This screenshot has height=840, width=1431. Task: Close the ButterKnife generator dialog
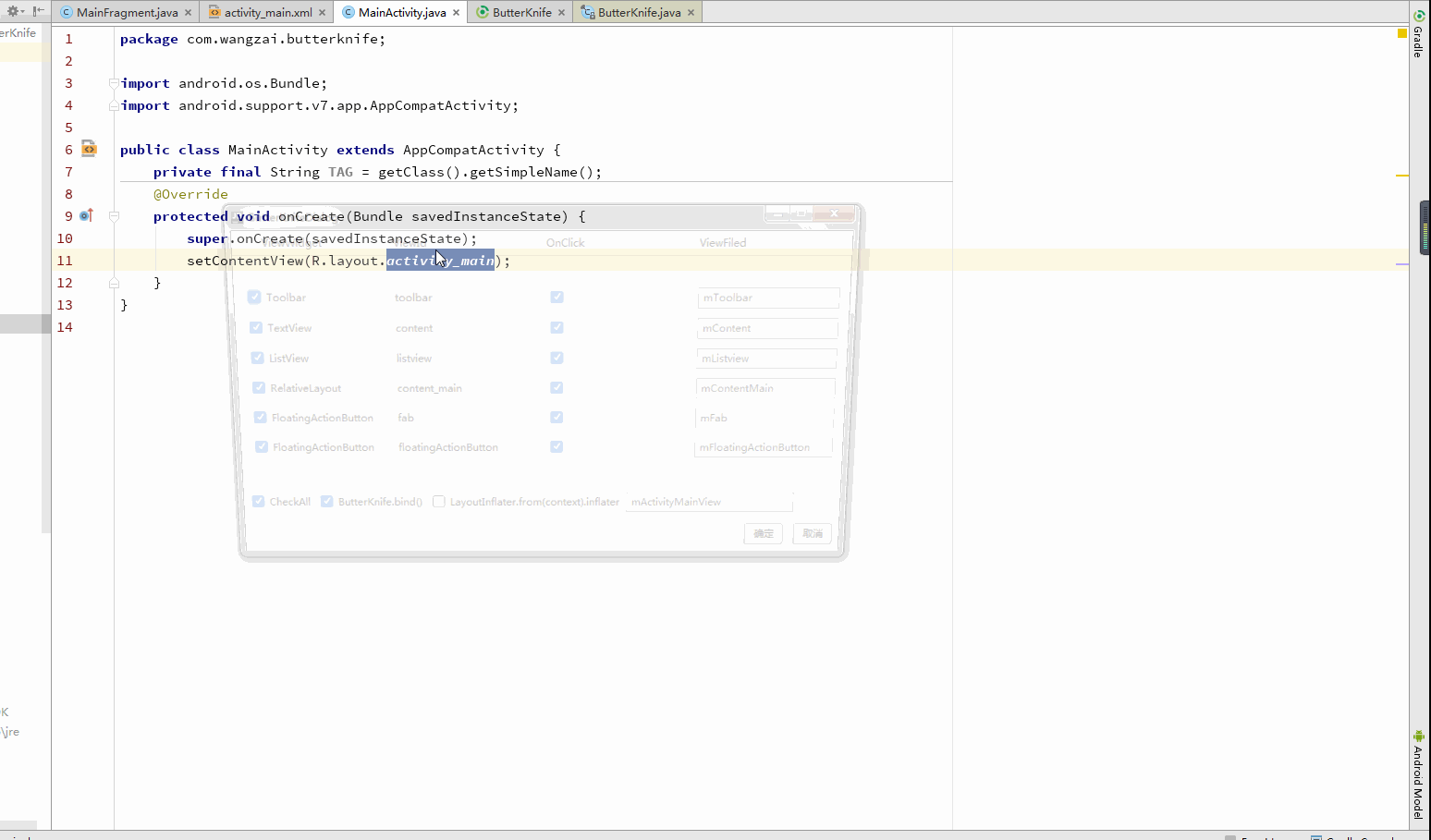pos(834,213)
